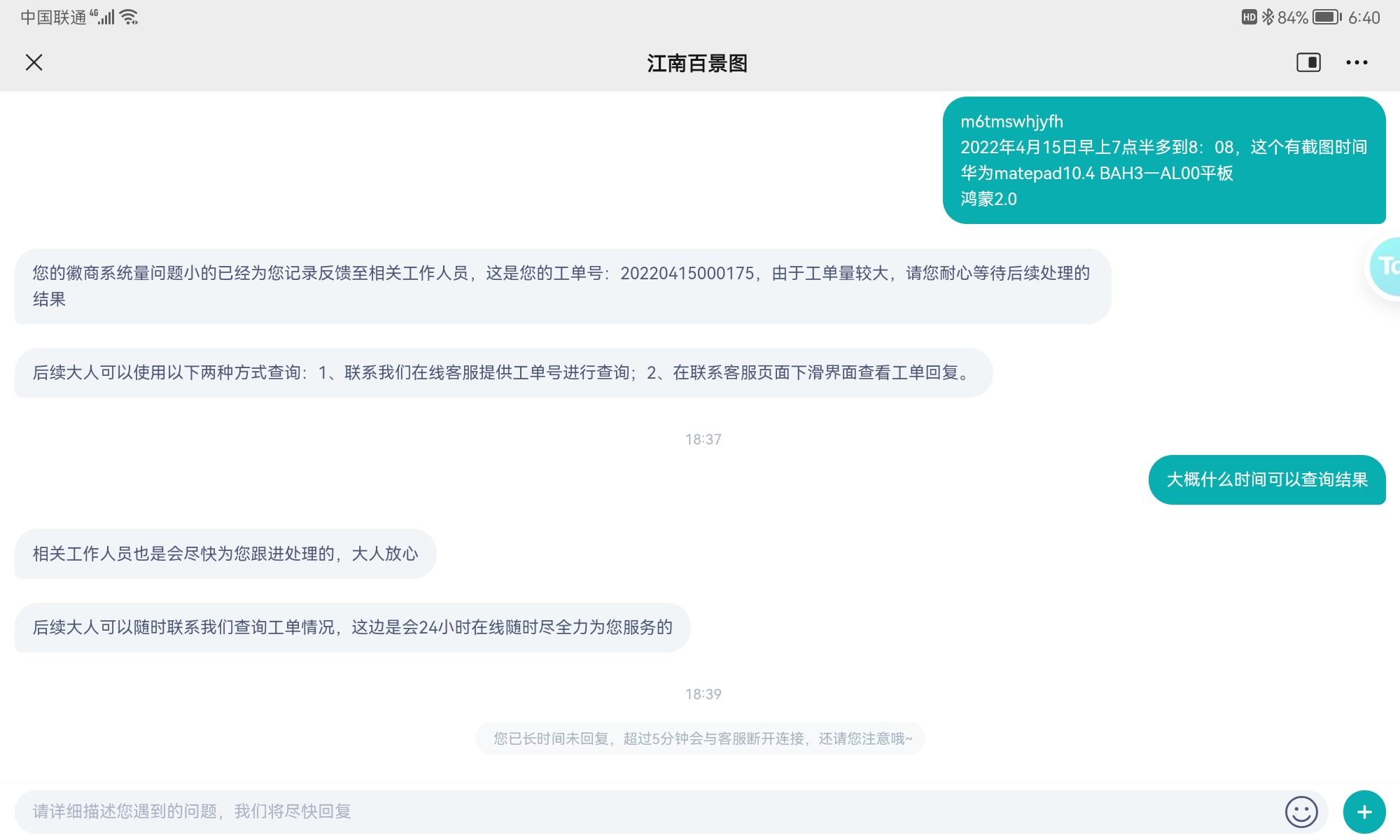Select the 大概什么时间可以查询结果 sent message
Screen dimensions: 1400x840
[x=1266, y=479]
